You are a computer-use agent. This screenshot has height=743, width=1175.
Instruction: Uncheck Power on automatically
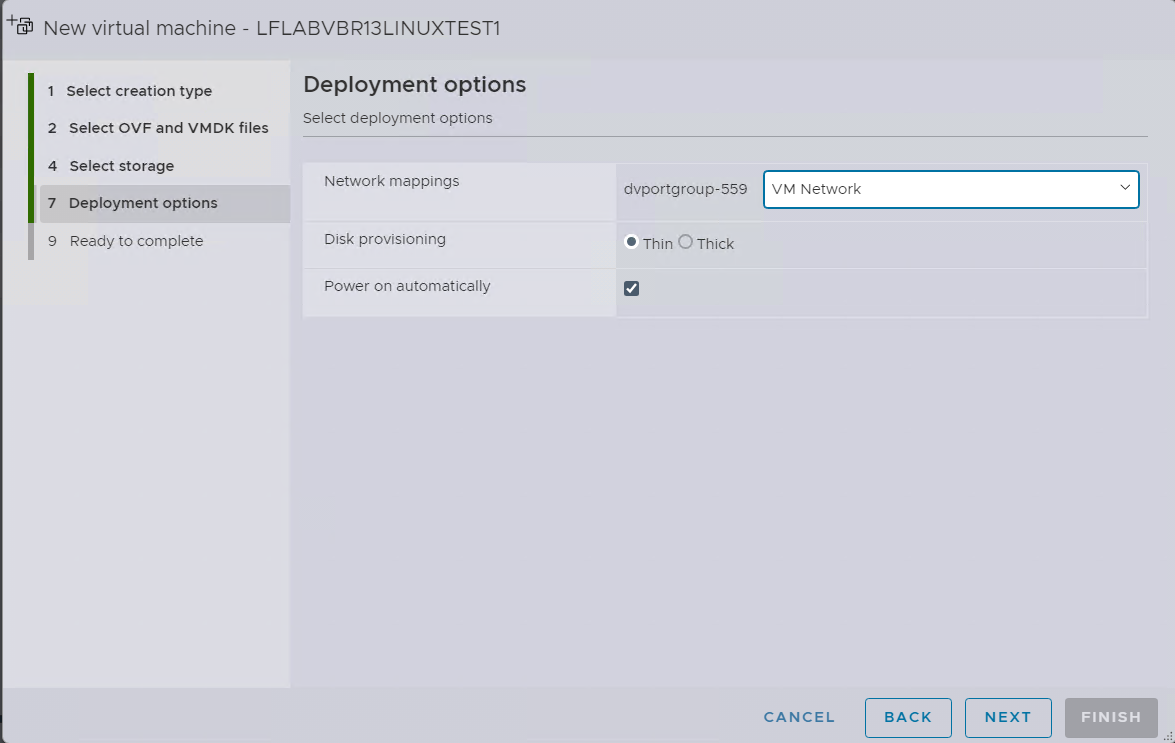632,288
